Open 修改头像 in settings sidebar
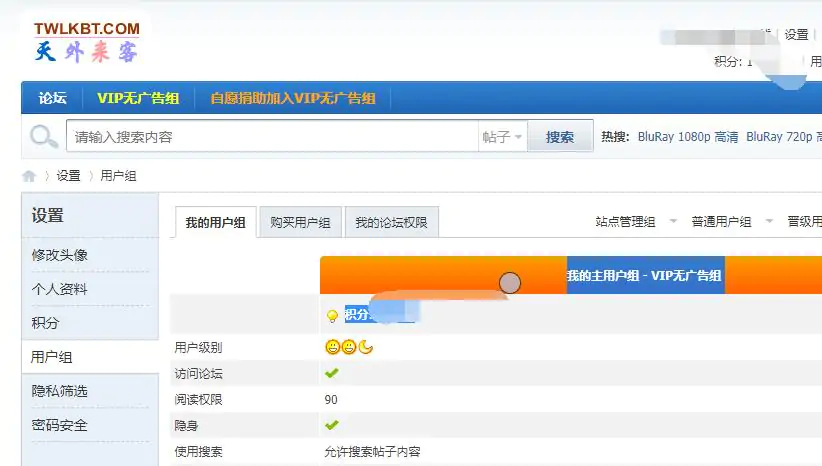The image size is (822, 466). [x=60, y=255]
